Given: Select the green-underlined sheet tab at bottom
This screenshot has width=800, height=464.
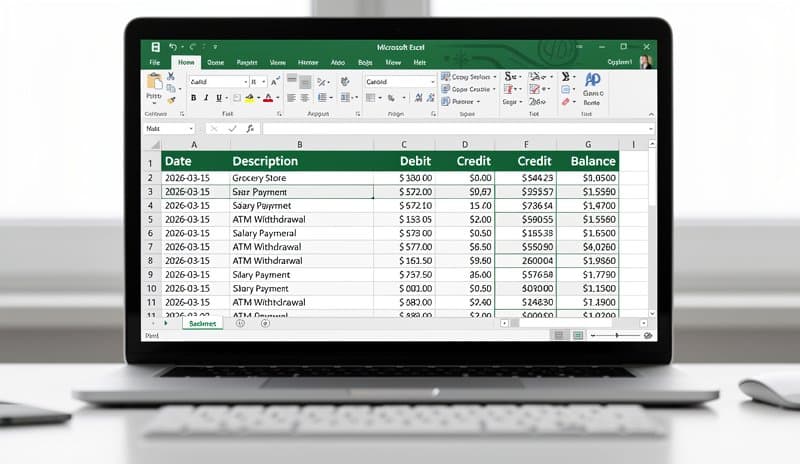Looking at the screenshot, I should [203, 324].
